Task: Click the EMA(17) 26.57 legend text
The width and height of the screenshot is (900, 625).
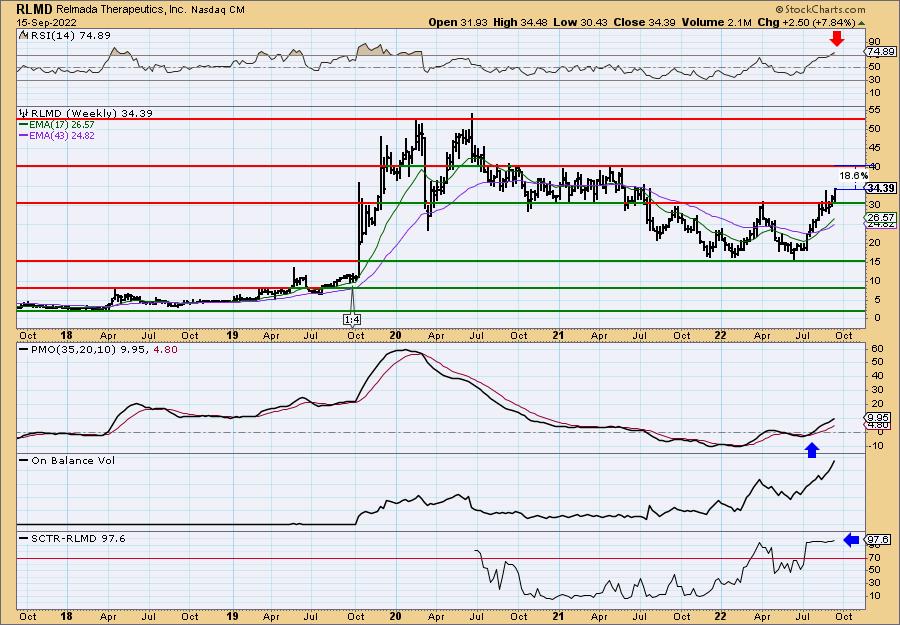Action: [x=62, y=125]
